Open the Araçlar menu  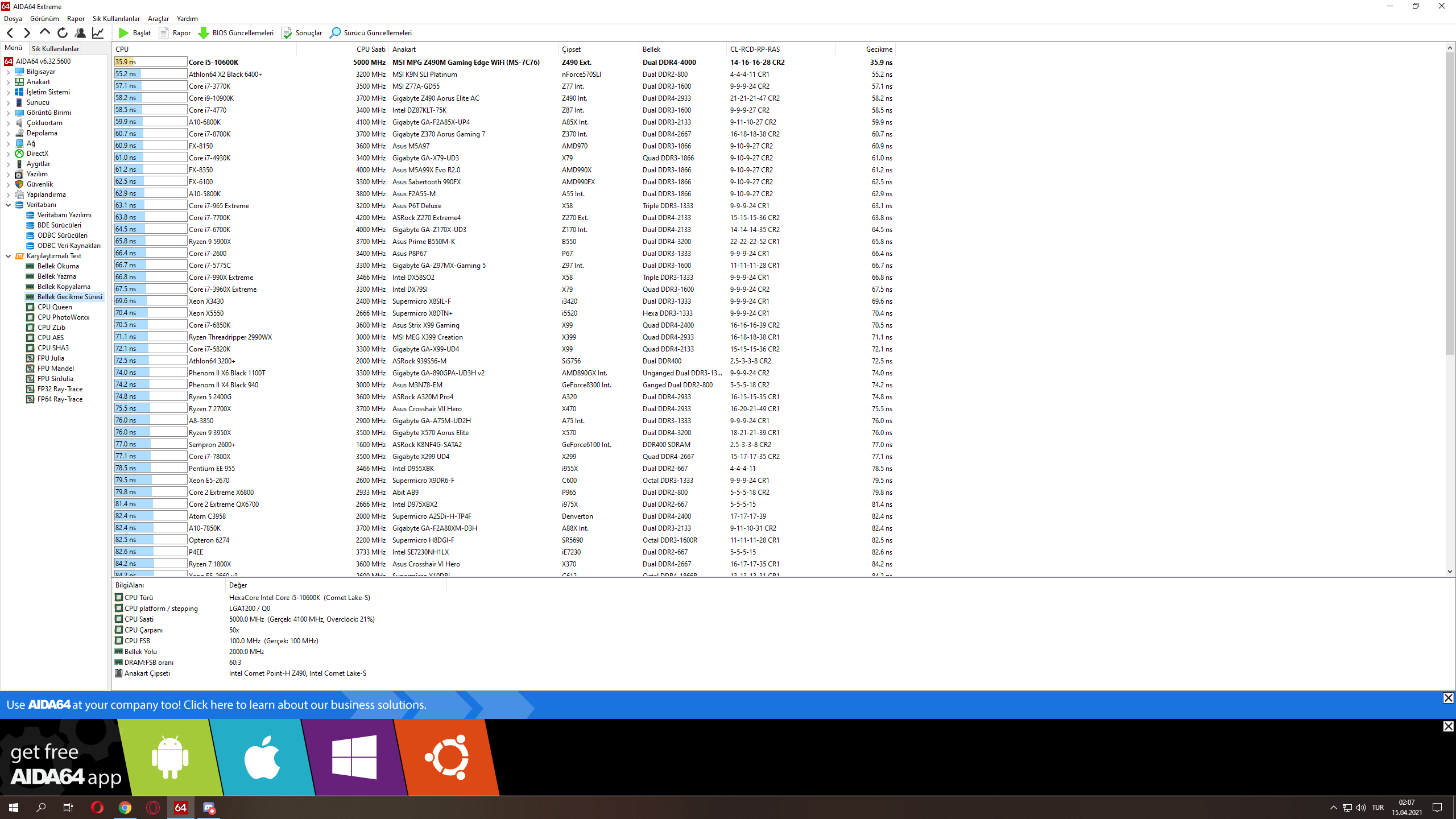(x=158, y=19)
